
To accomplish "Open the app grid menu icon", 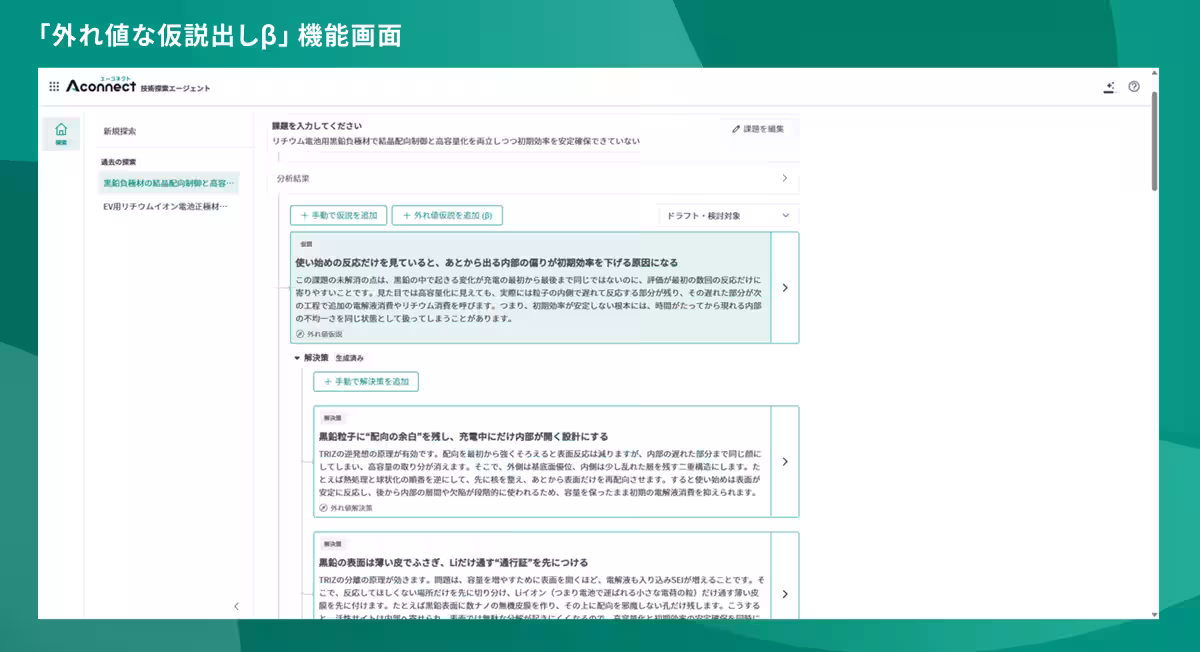I will click(54, 87).
